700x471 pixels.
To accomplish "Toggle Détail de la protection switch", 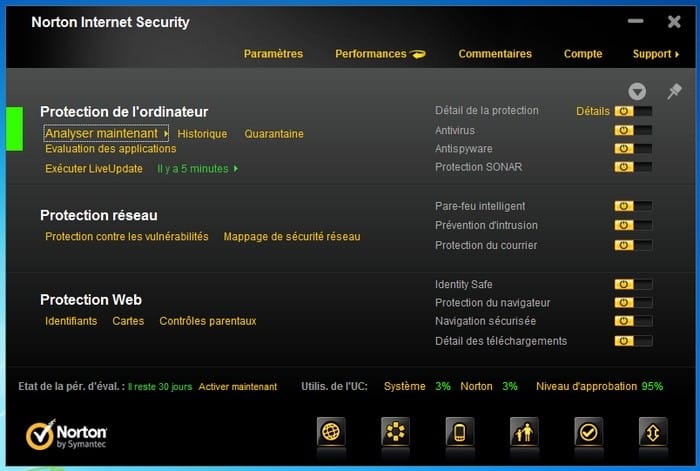I will (x=633, y=111).
